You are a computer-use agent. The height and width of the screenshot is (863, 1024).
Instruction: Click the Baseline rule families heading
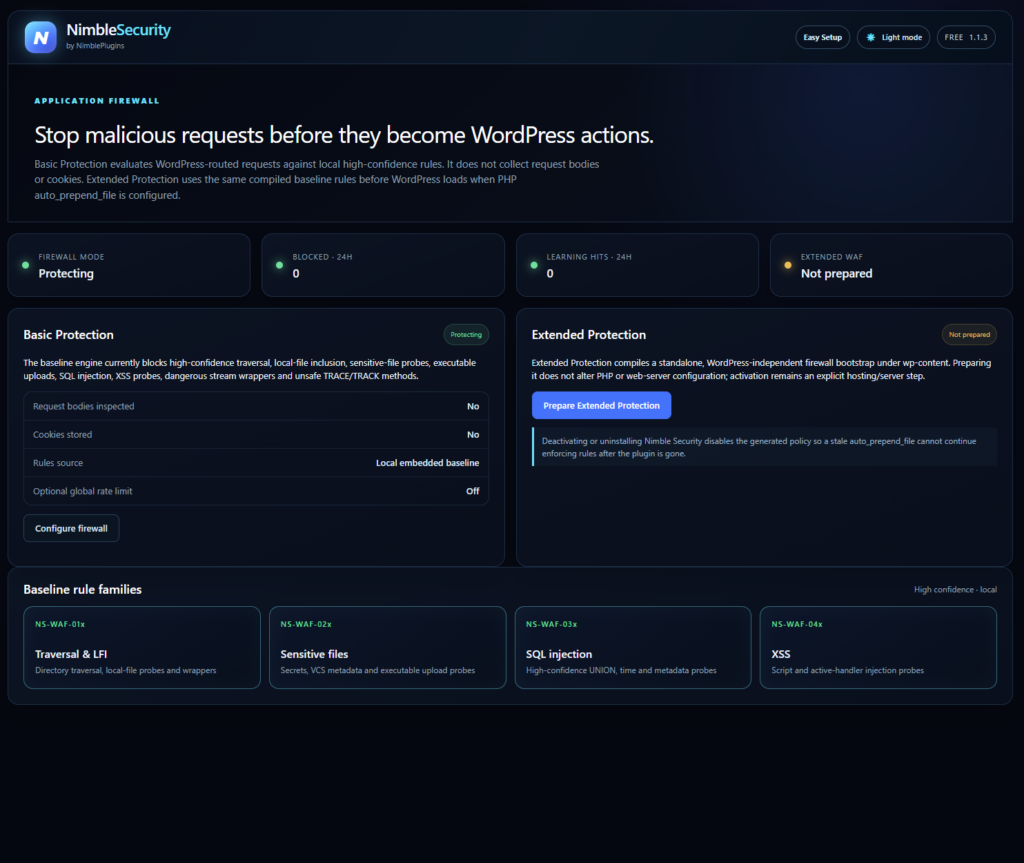(x=82, y=589)
